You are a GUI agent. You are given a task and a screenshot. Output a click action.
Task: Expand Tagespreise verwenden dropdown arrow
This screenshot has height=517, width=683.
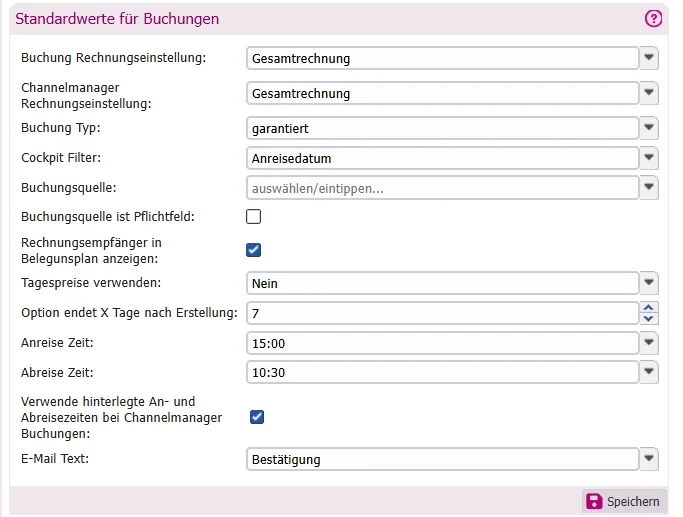649,283
